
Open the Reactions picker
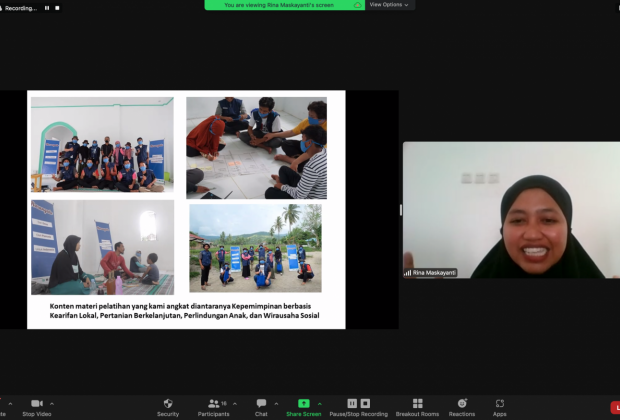462,403
